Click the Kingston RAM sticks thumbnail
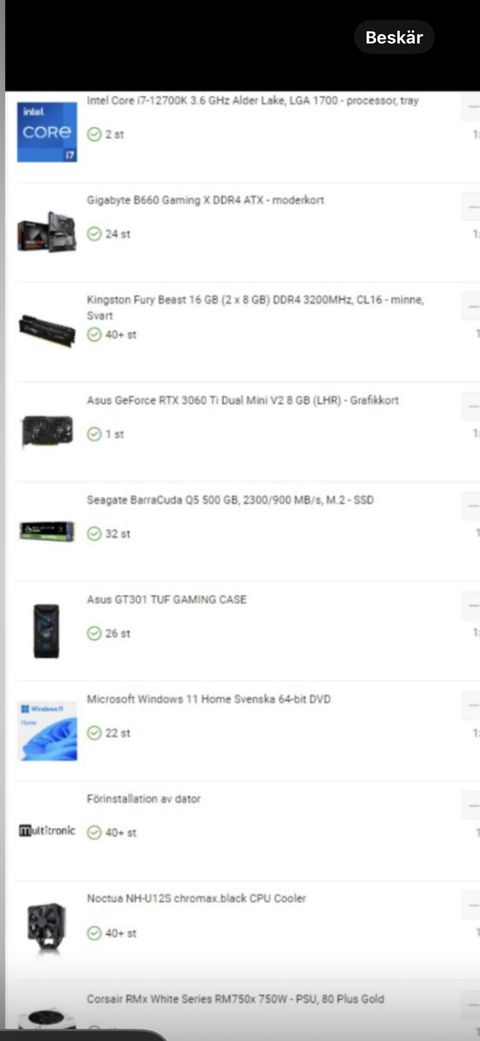This screenshot has width=480, height=1041. point(47,330)
